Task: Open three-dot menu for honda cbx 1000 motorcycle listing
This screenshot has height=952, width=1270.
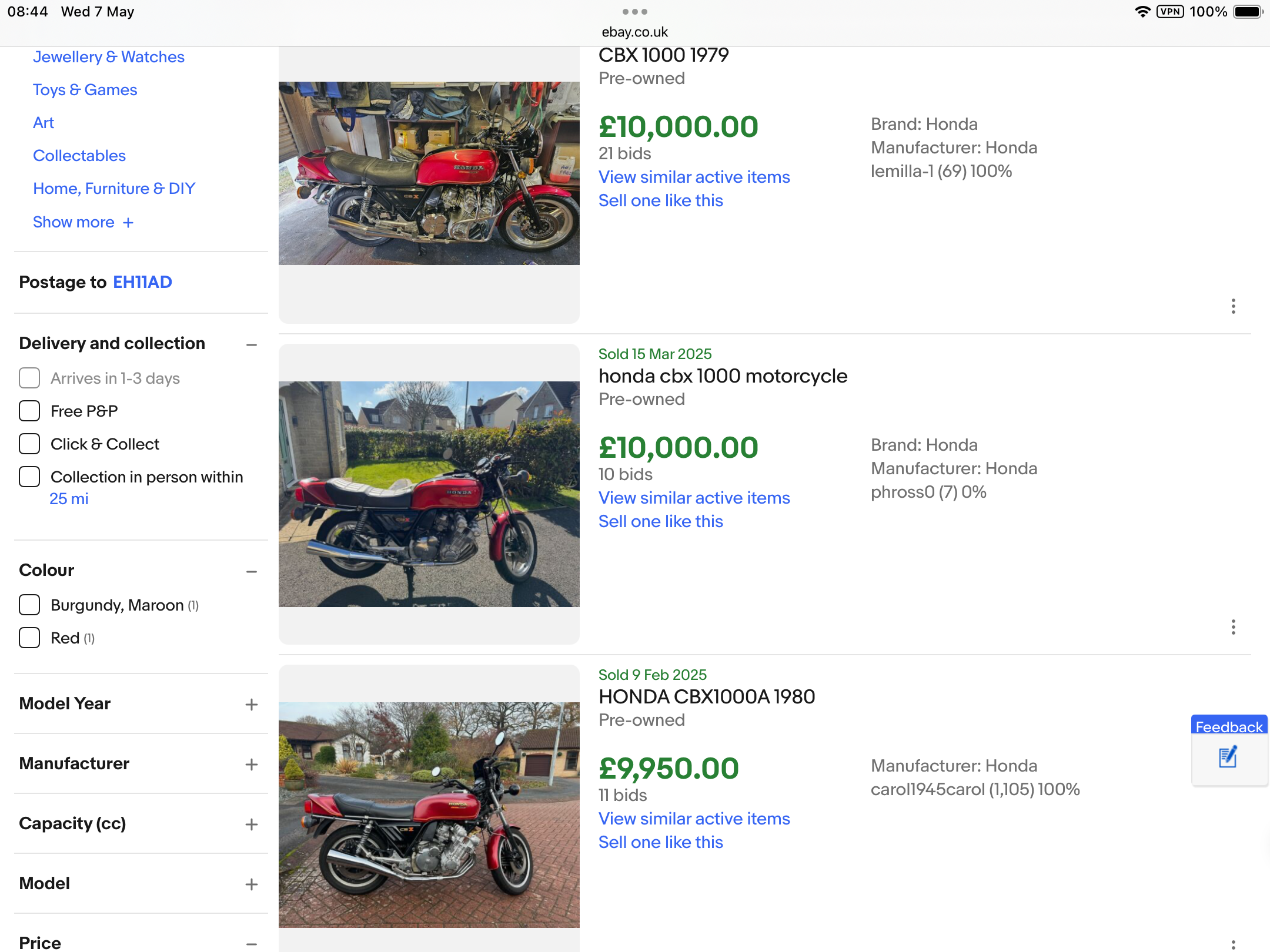Action: (x=1233, y=627)
